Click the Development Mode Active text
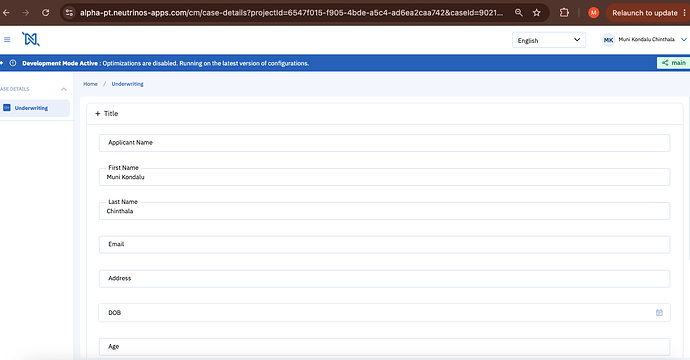The width and height of the screenshot is (690, 360). click(60, 63)
